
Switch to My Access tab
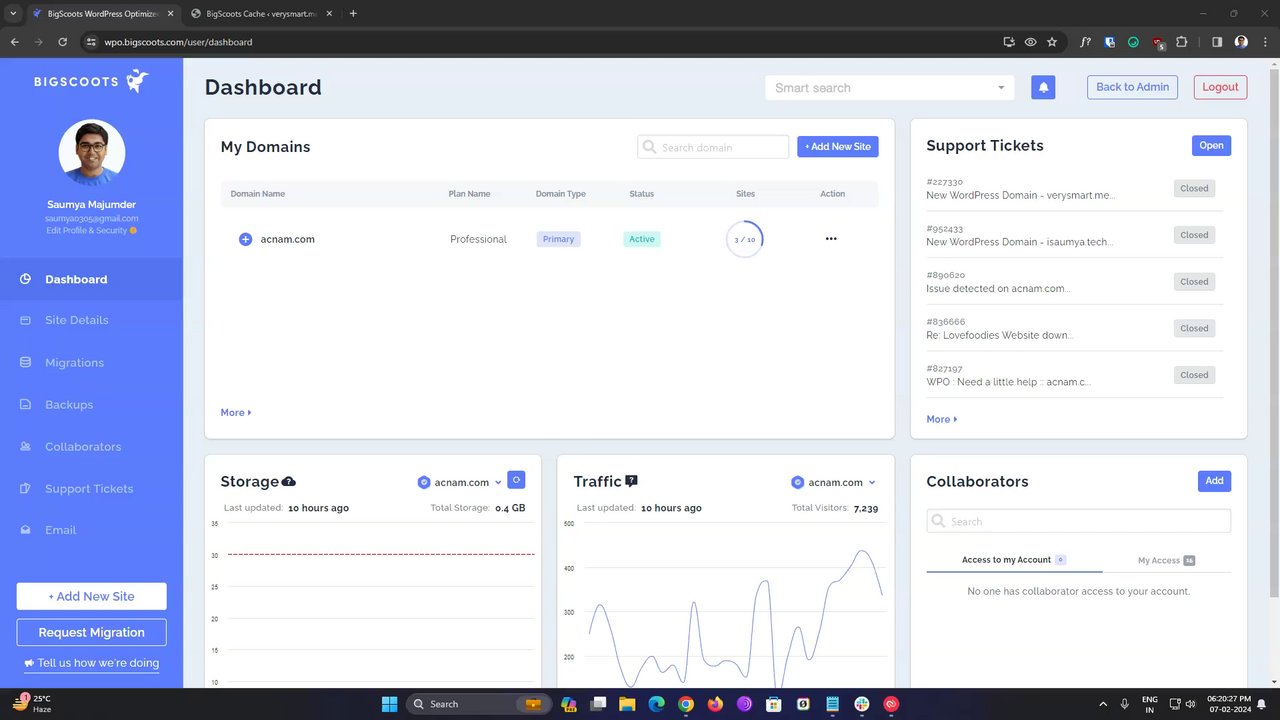point(1166,560)
